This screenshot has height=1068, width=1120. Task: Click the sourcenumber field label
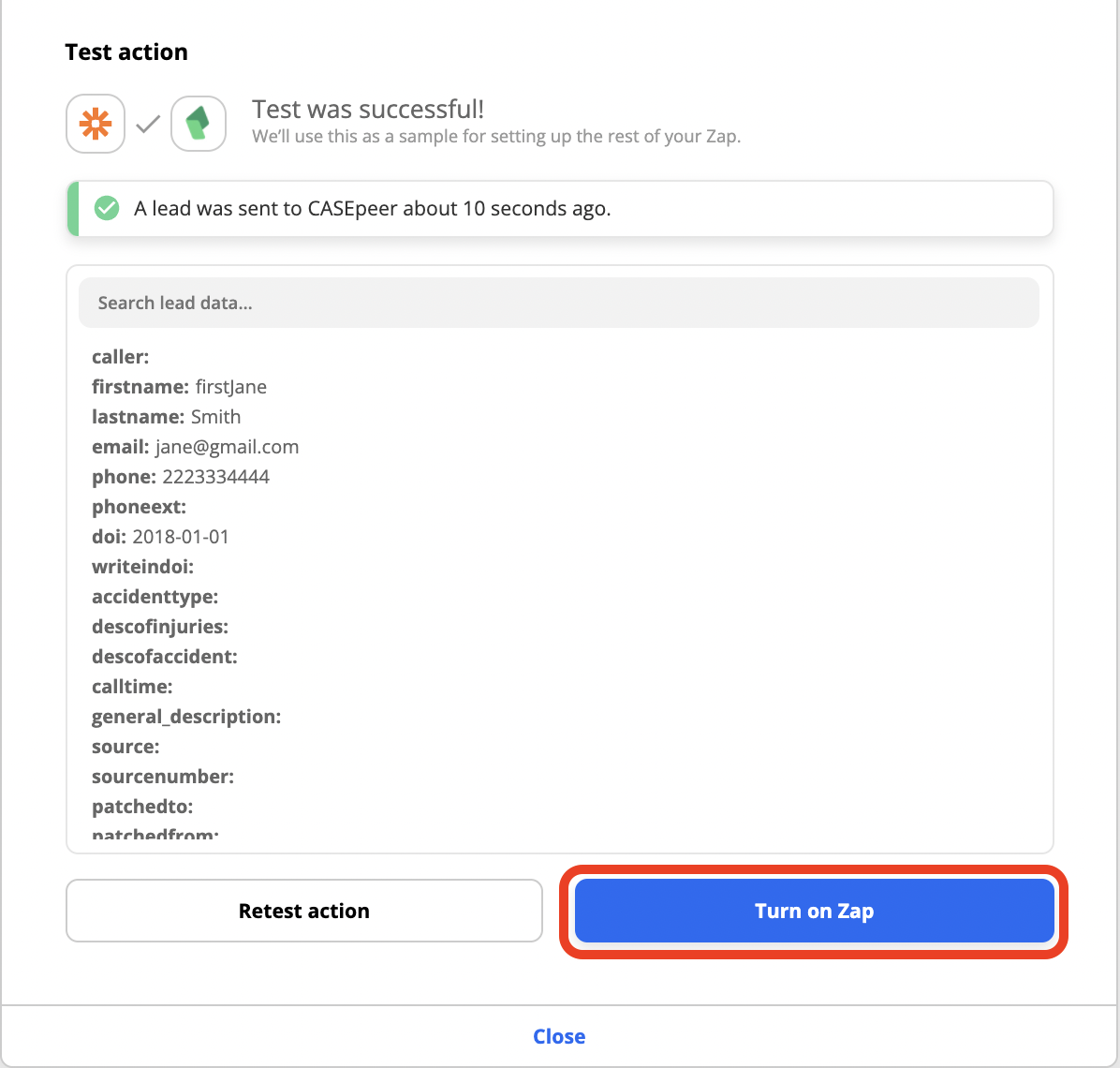163,777
